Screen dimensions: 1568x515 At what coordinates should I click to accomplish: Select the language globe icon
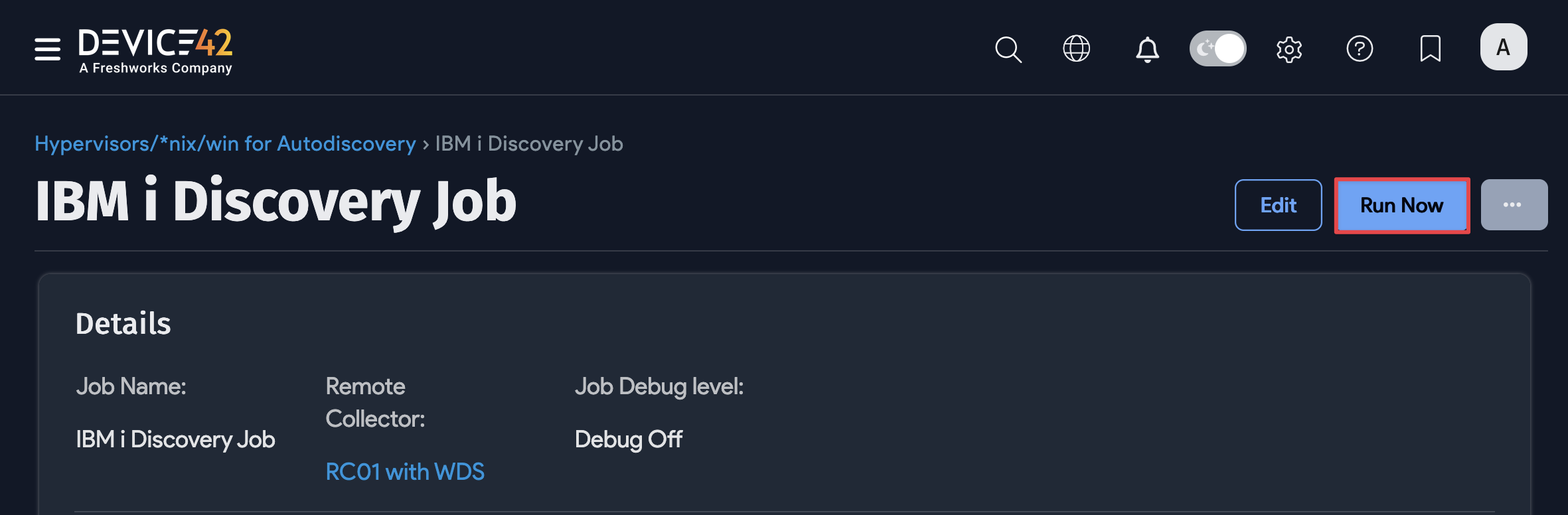[x=1076, y=48]
